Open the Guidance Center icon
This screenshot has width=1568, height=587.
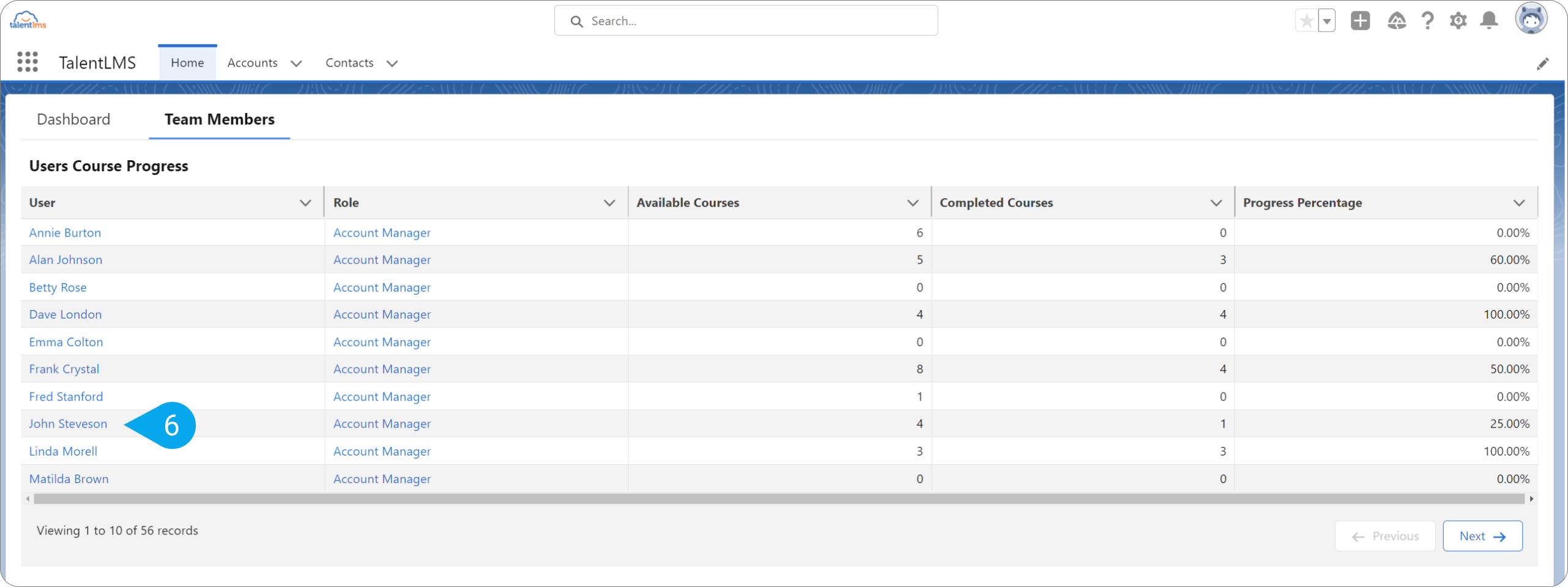click(x=1397, y=20)
